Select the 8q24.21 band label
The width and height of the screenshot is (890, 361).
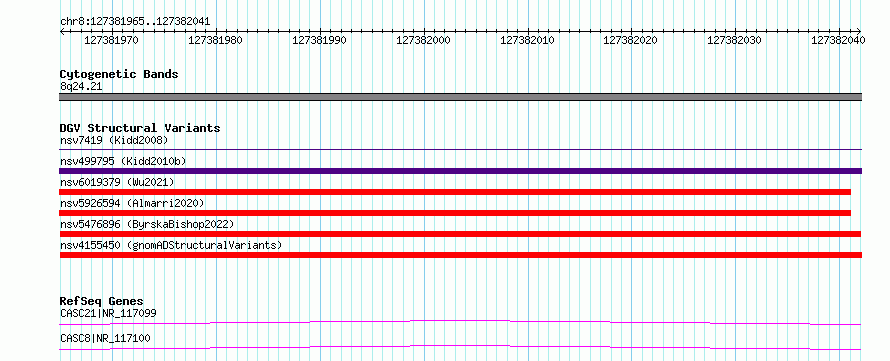(x=81, y=87)
